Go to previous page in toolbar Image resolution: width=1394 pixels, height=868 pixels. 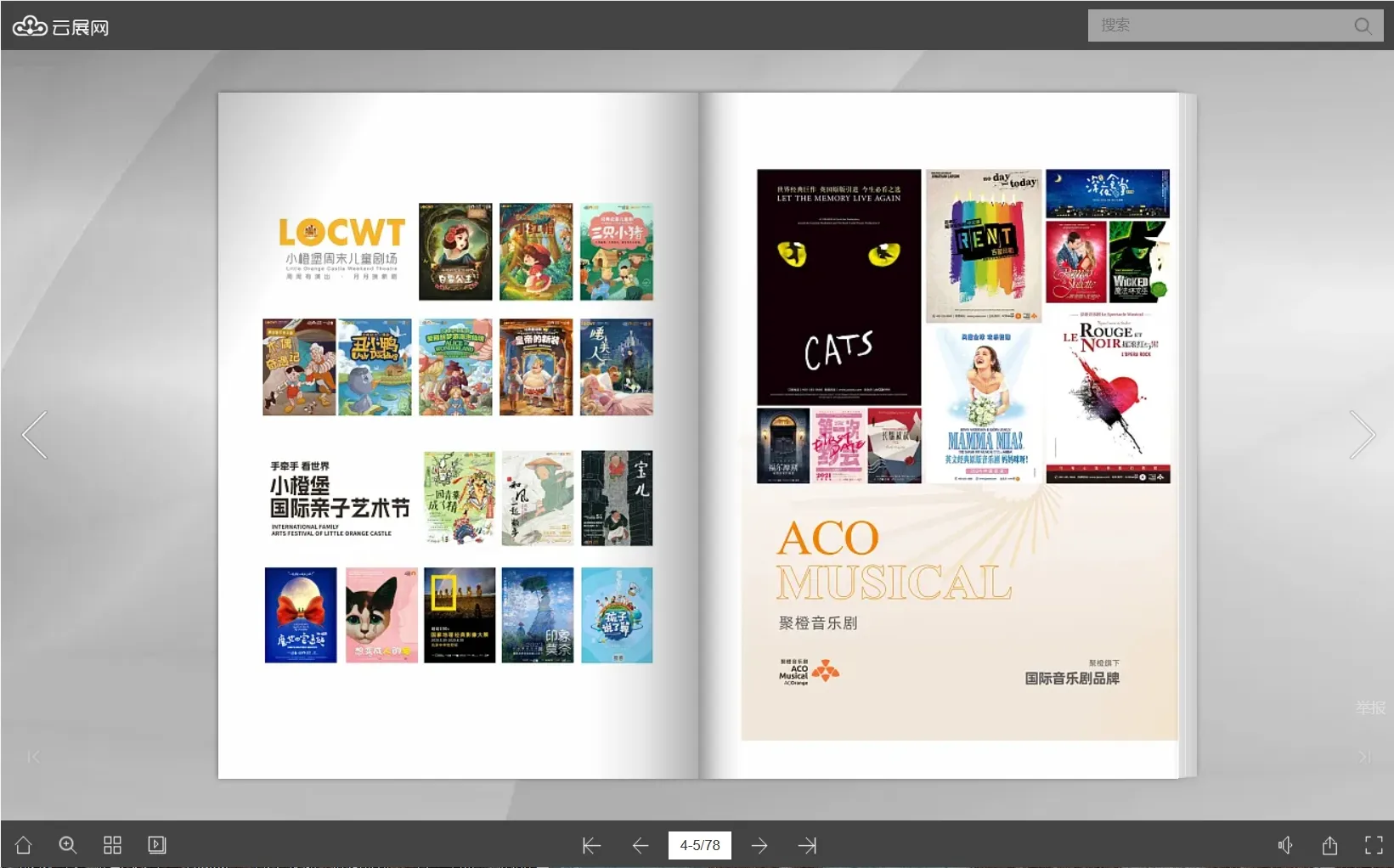pos(641,845)
